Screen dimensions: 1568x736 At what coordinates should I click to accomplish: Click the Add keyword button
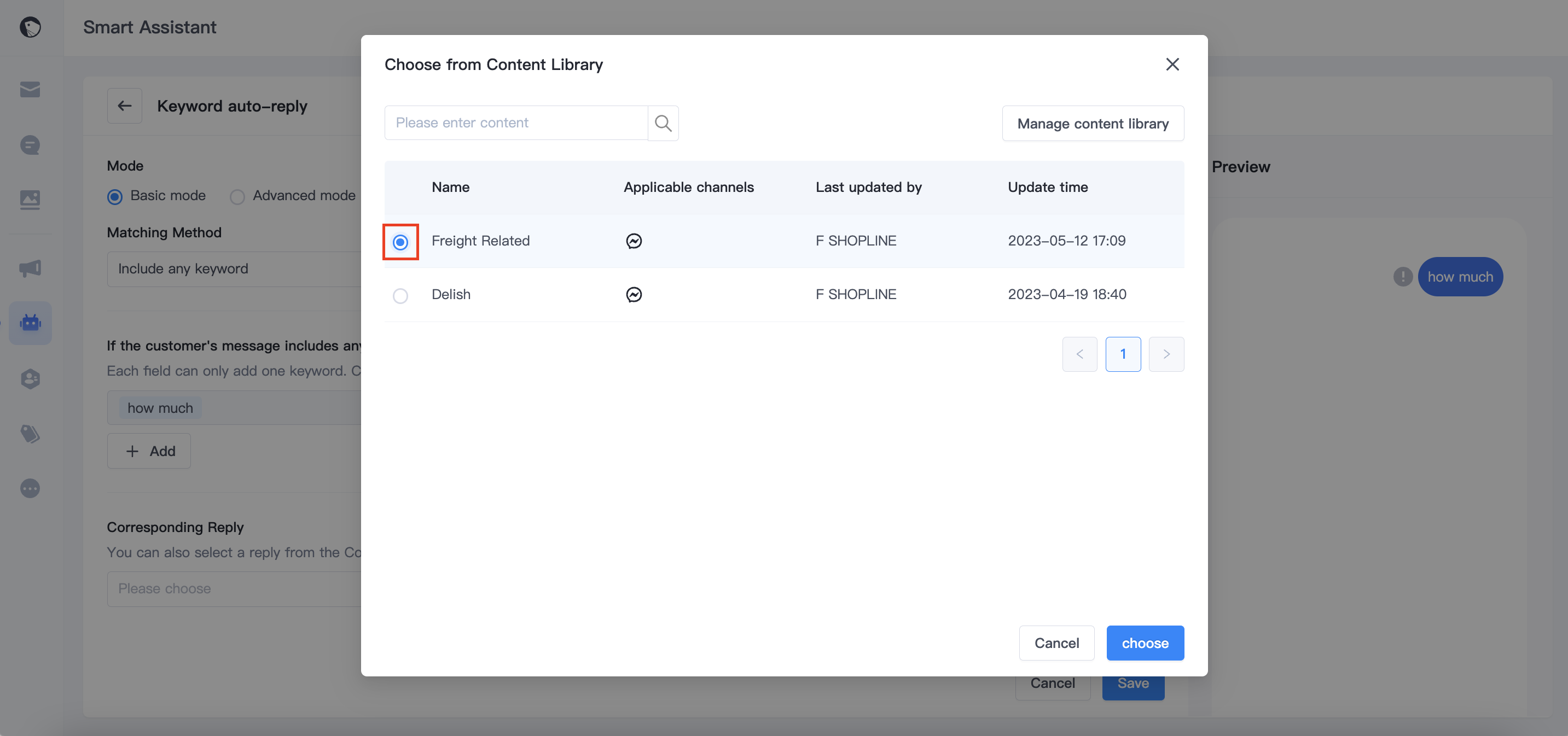[149, 451]
